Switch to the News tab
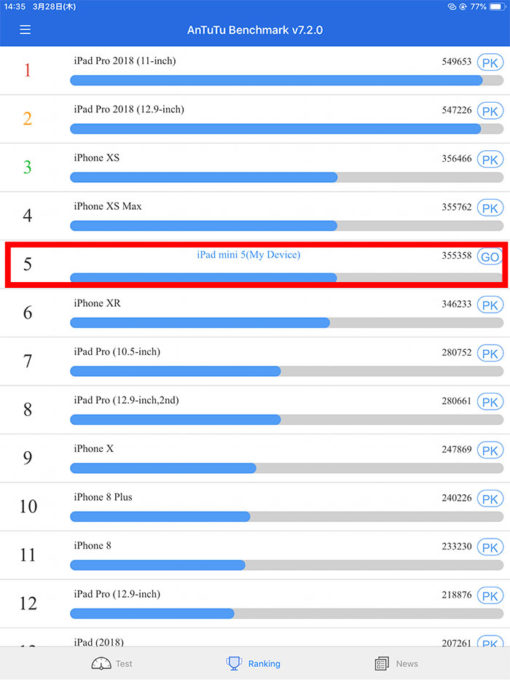The width and height of the screenshot is (510, 680). pos(396,664)
